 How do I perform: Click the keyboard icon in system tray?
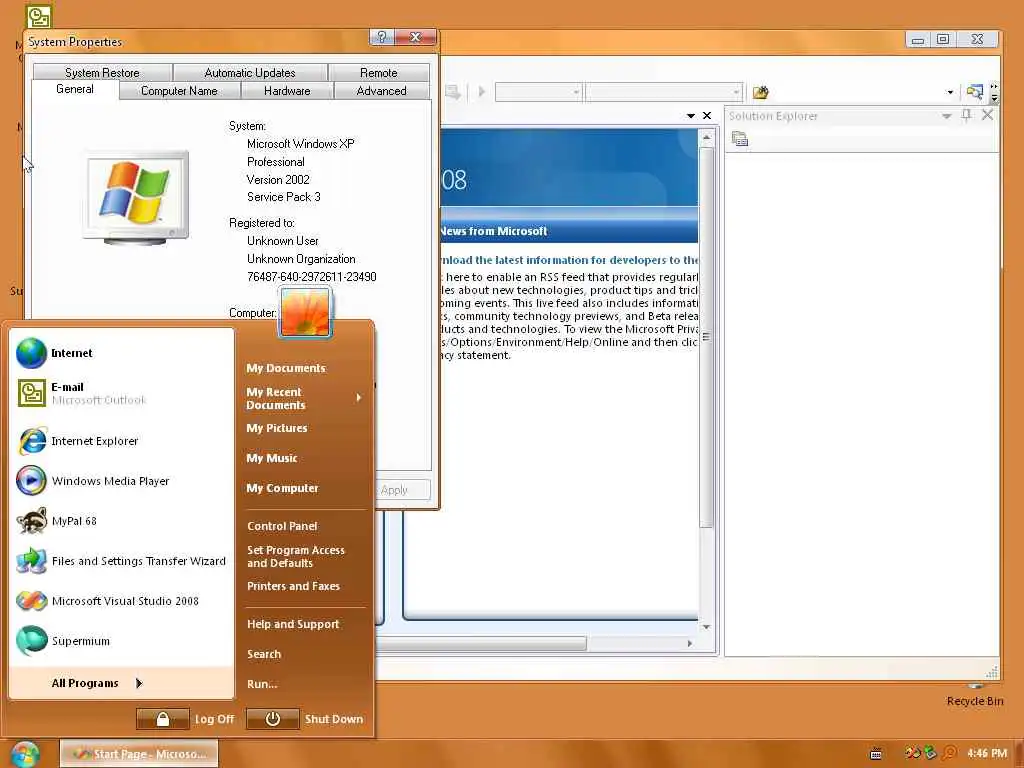[876, 754]
